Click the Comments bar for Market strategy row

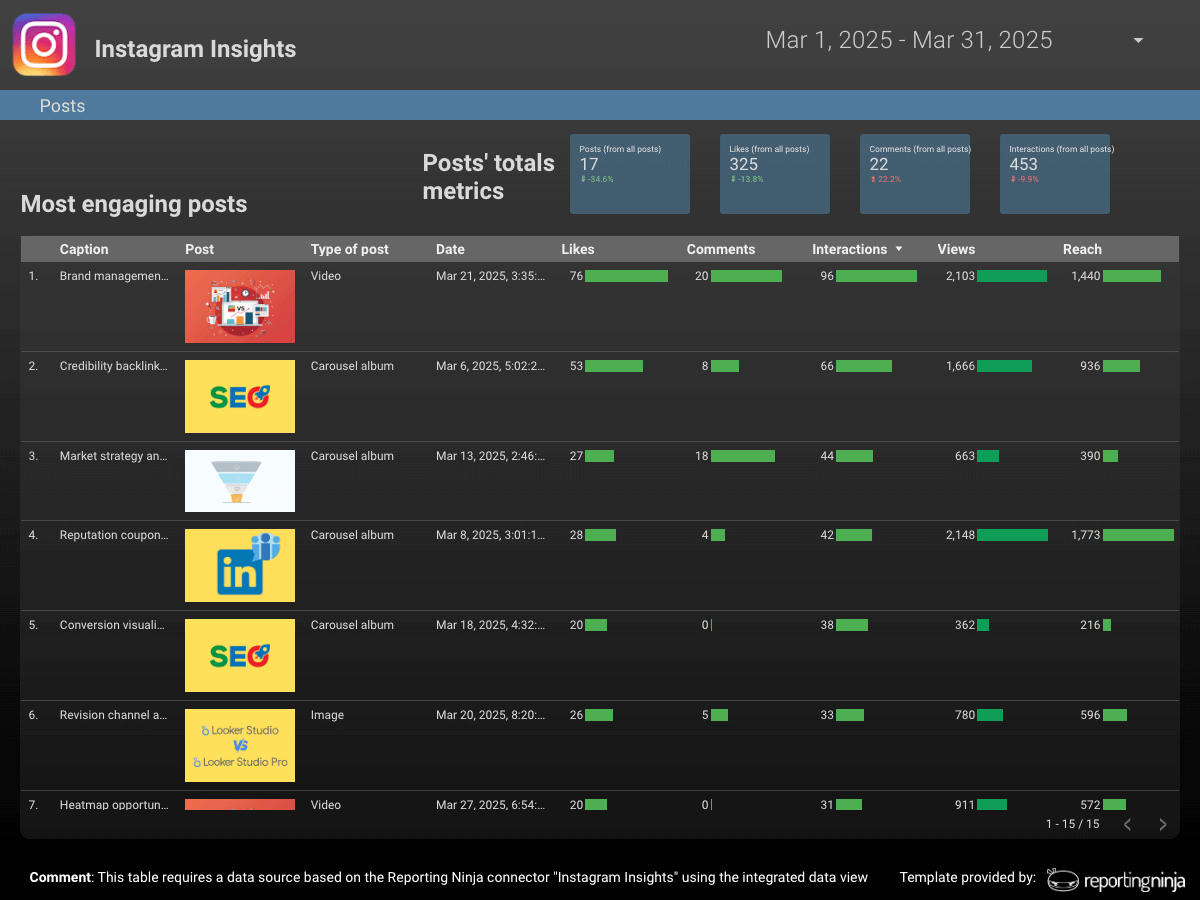(x=743, y=456)
